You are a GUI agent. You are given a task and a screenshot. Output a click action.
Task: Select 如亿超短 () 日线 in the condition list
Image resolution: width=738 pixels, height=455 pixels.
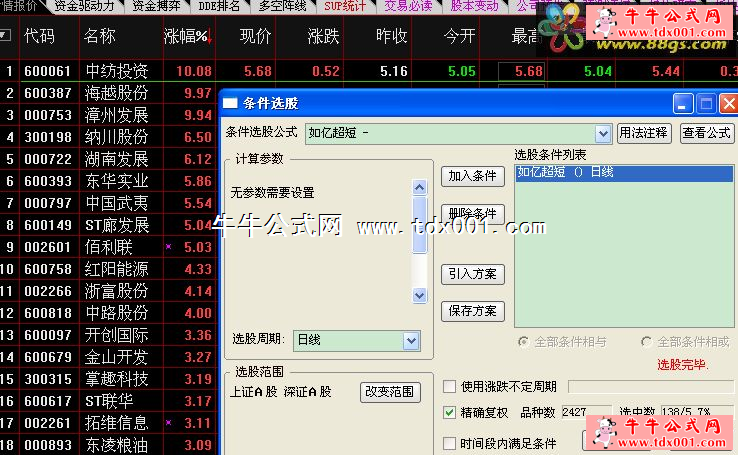point(624,173)
